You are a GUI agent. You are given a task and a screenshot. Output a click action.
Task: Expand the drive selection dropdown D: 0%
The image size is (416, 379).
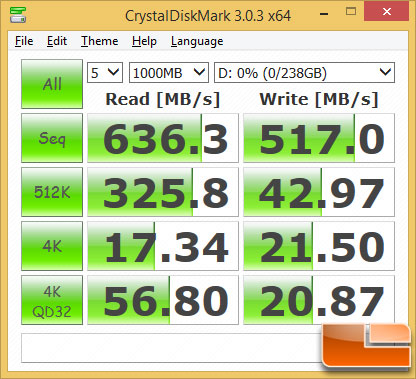[x=304, y=72]
